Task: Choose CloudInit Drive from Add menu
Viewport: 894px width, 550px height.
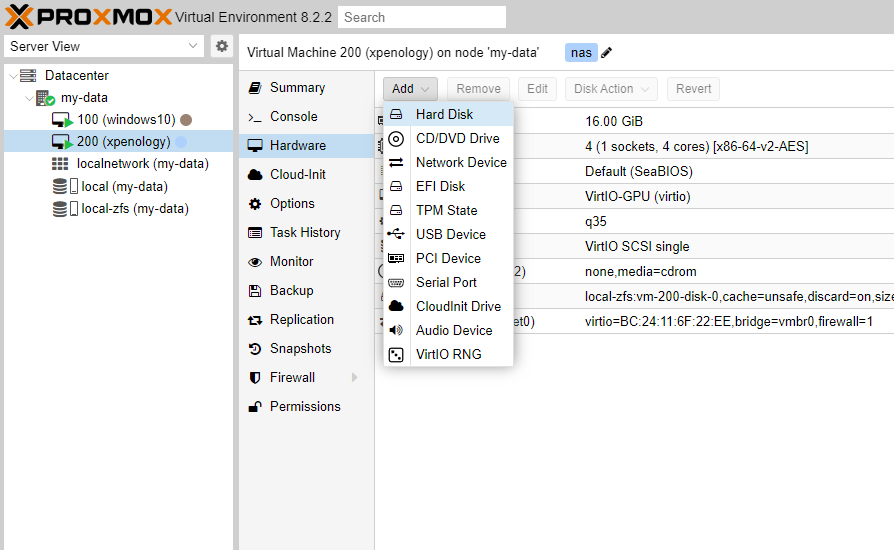Action: coord(449,306)
